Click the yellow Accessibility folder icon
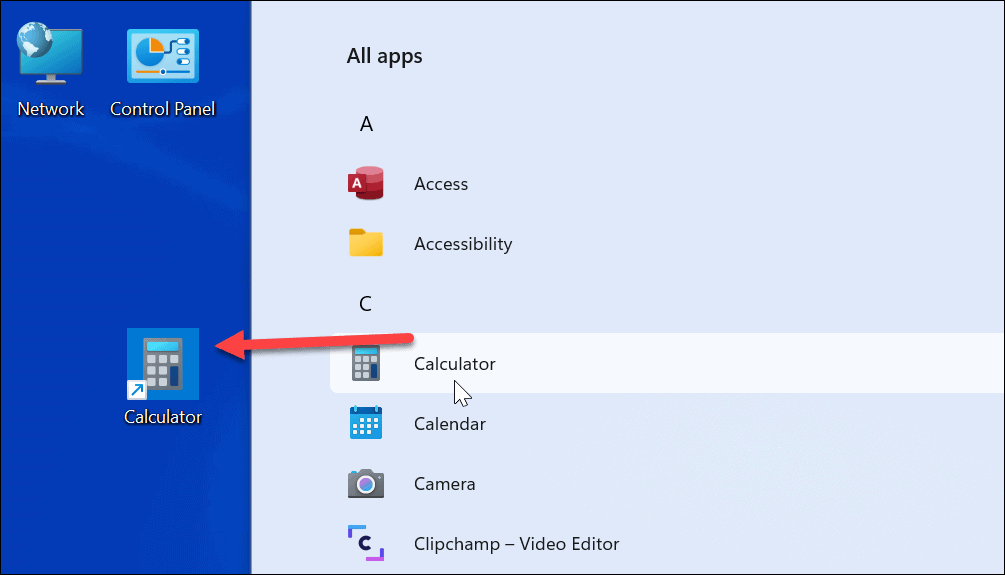 pyautogui.click(x=366, y=244)
